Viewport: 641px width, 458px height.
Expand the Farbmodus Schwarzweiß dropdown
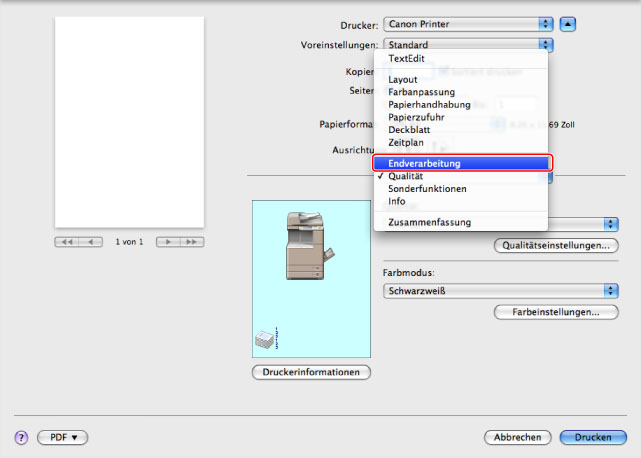(x=501, y=290)
